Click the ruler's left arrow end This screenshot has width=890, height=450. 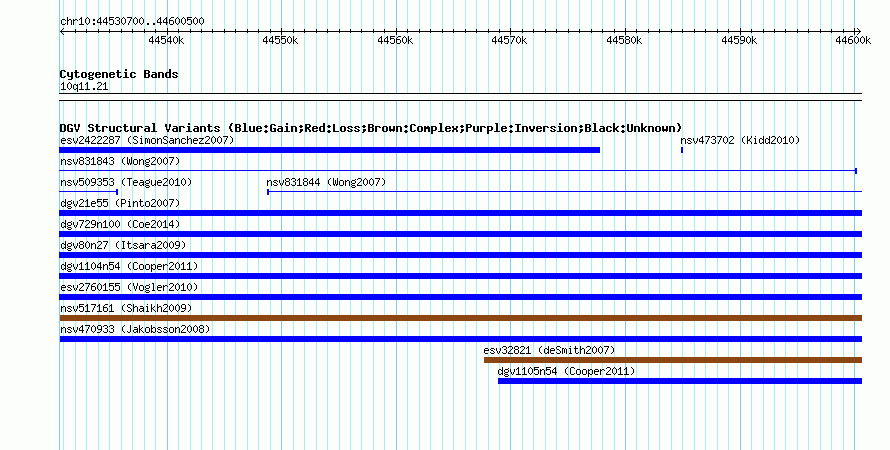[62, 32]
